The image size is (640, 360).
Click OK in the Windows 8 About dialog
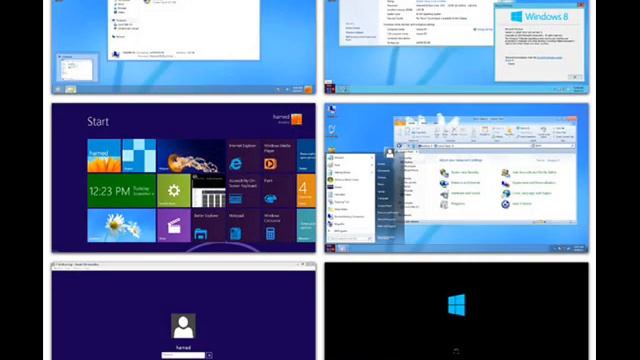click(x=575, y=77)
